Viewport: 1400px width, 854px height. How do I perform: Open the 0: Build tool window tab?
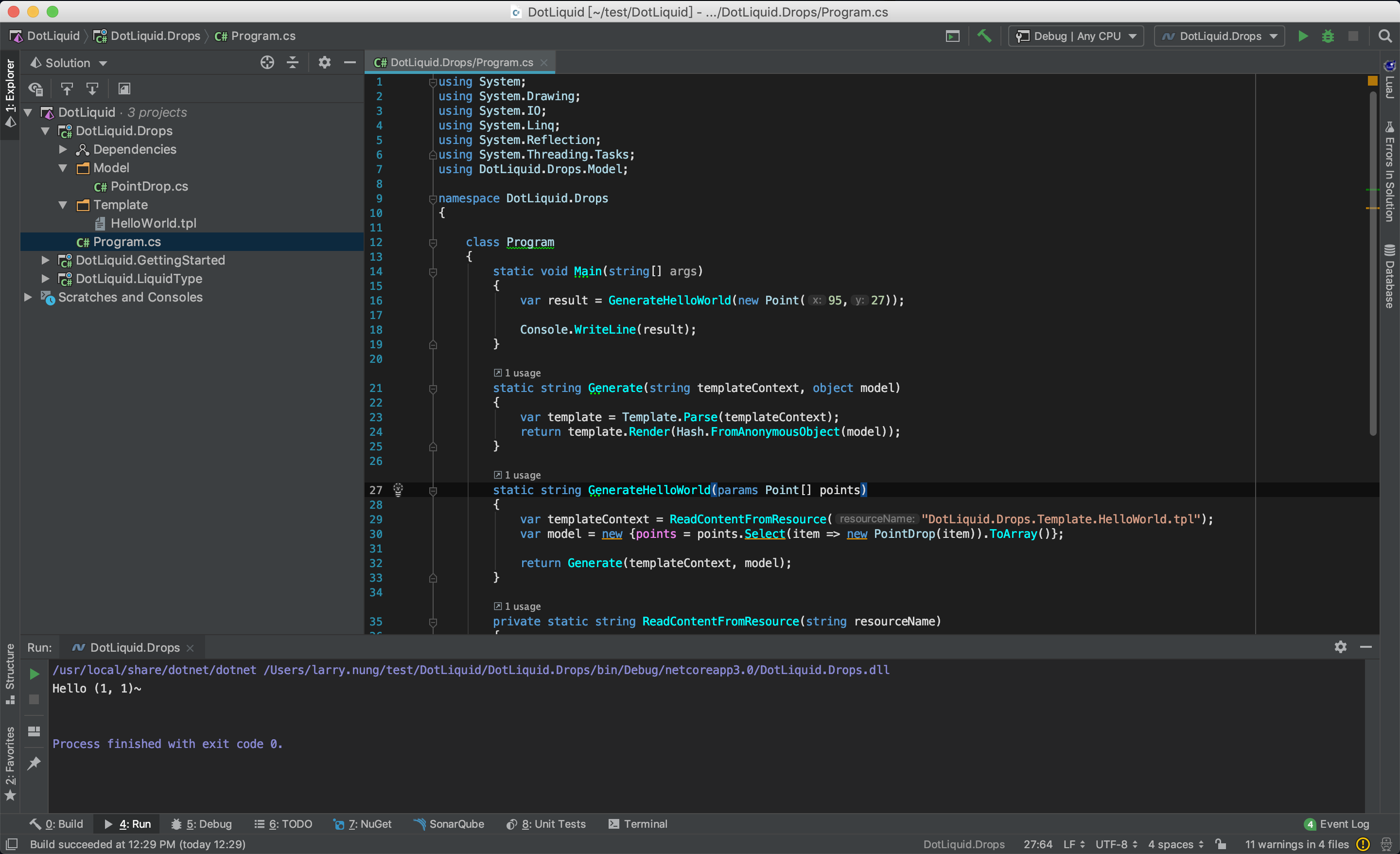(x=57, y=824)
